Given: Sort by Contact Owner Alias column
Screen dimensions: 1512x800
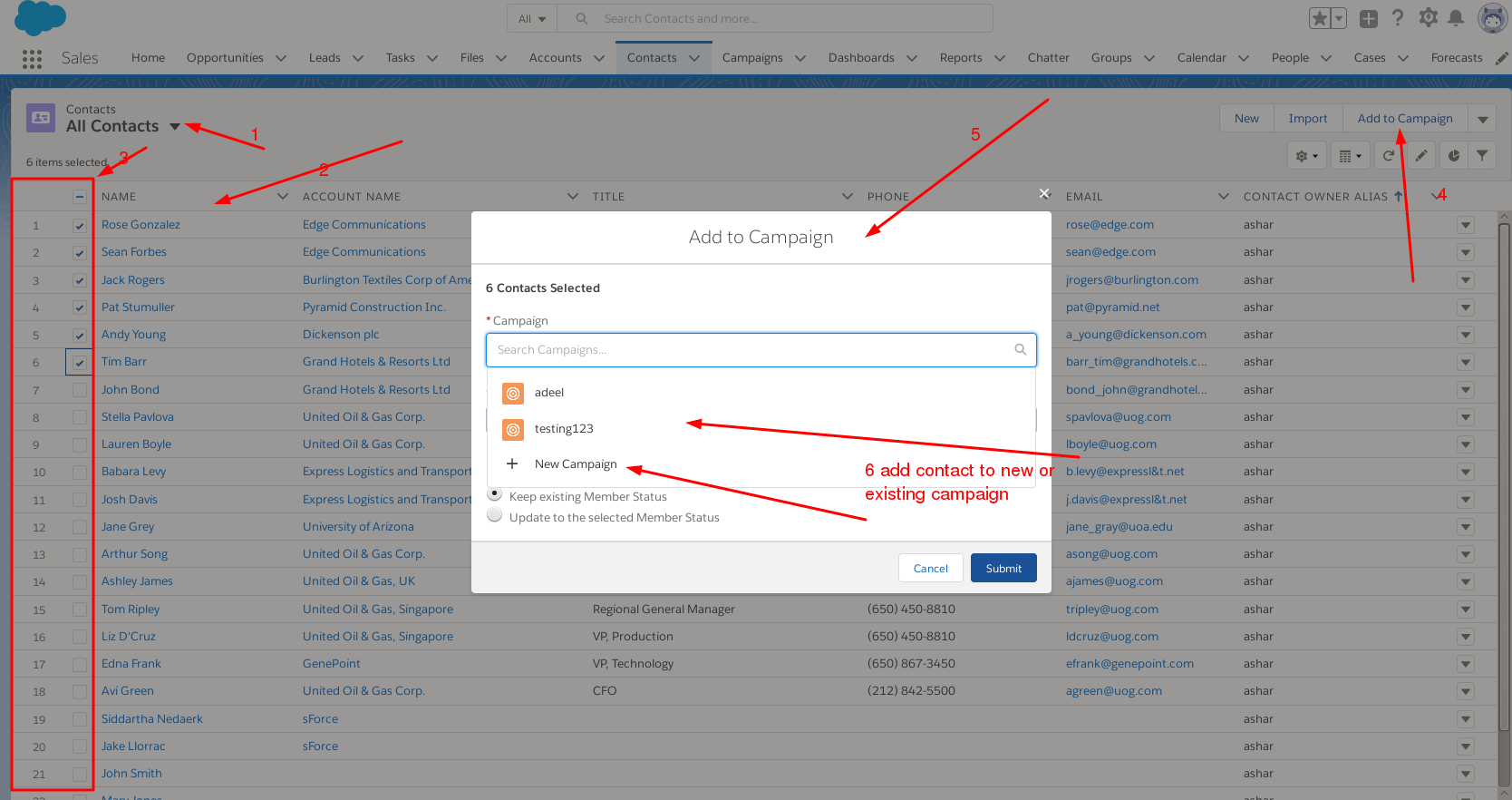Looking at the screenshot, I should coord(1315,197).
